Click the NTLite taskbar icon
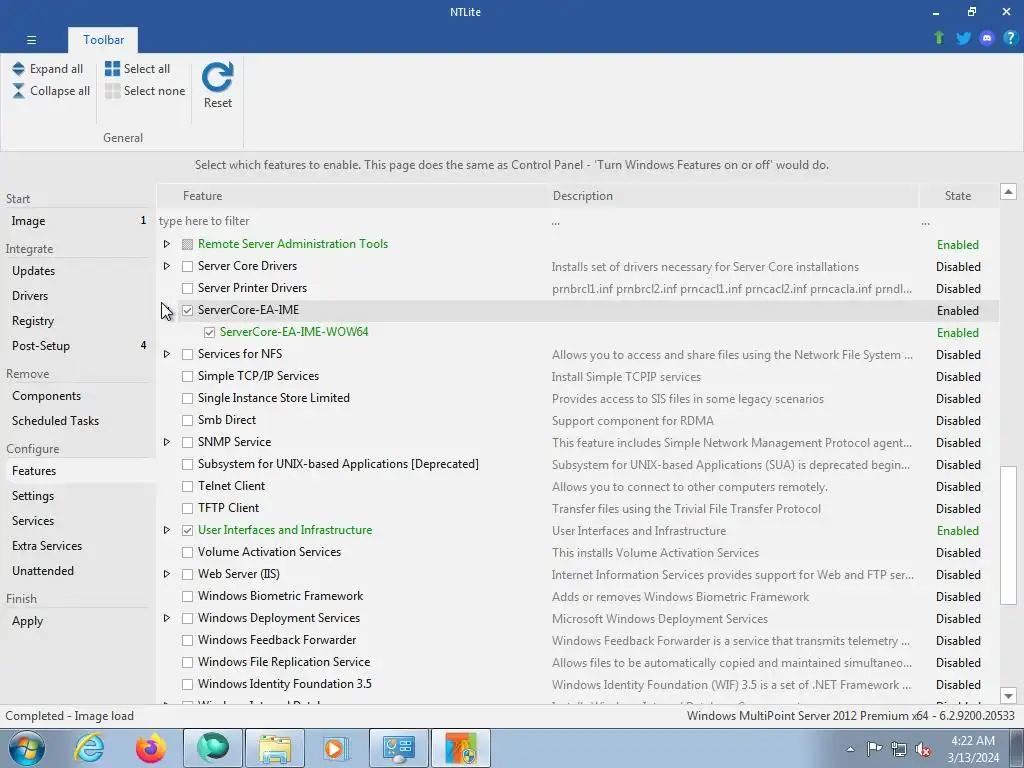Viewport: 1024px width, 768px height. [461, 748]
